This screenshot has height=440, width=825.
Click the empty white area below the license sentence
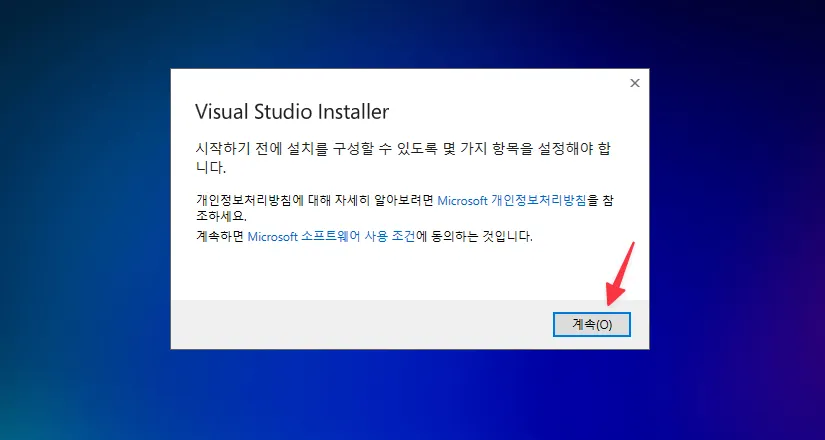tap(409, 271)
